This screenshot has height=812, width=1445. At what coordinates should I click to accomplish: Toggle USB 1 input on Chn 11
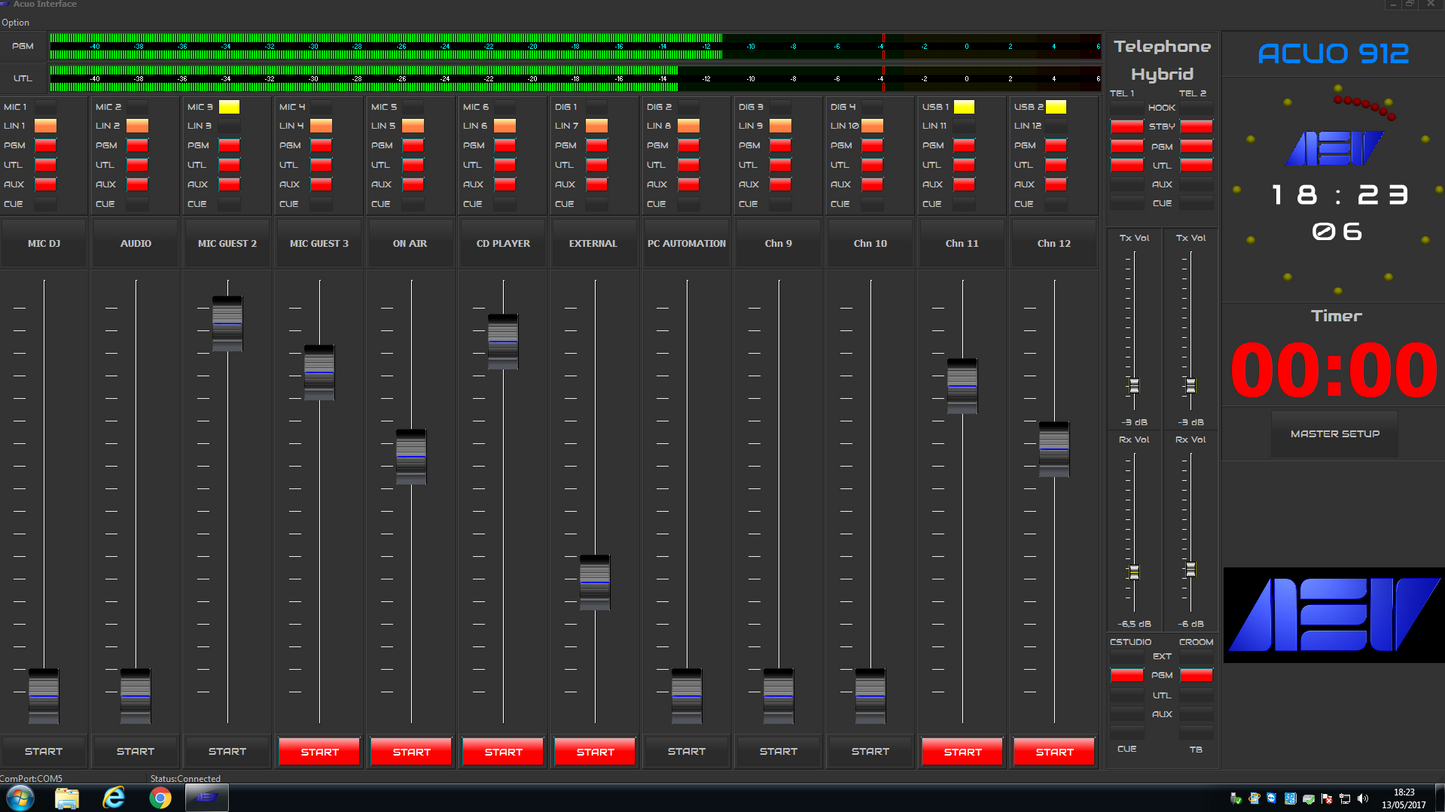tap(964, 107)
